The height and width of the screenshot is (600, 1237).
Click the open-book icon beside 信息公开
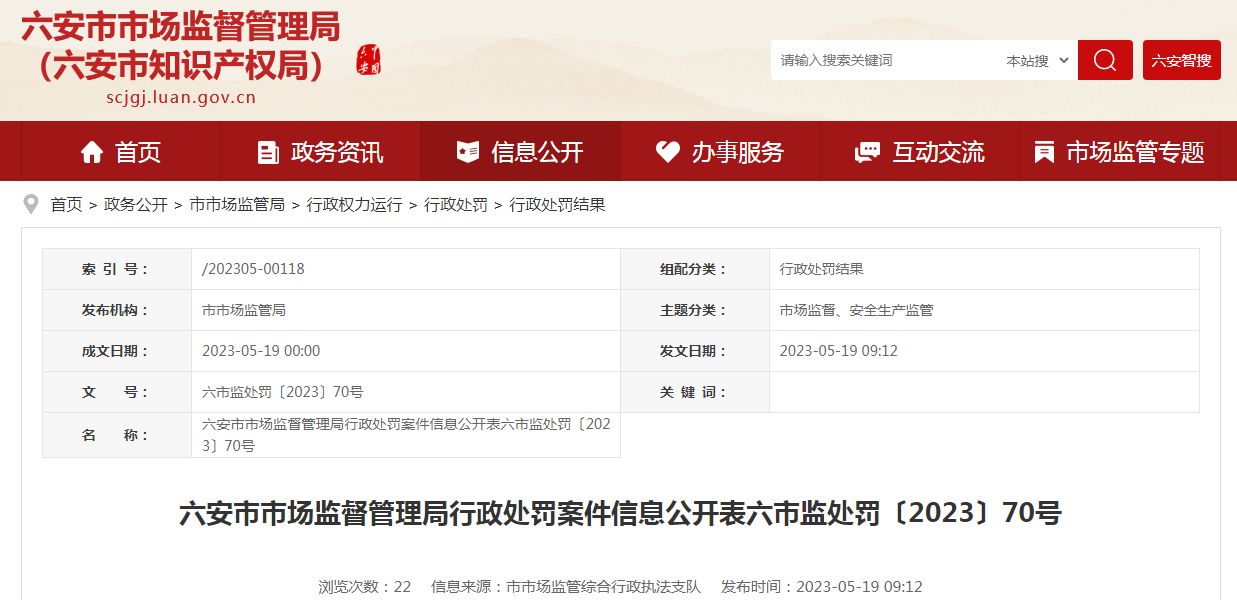coord(467,152)
